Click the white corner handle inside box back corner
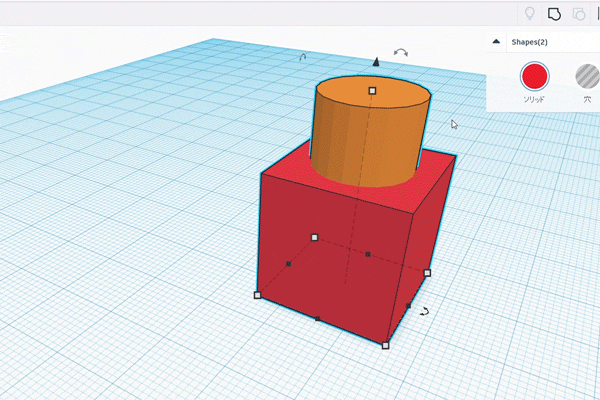The width and height of the screenshot is (600, 400). click(315, 238)
